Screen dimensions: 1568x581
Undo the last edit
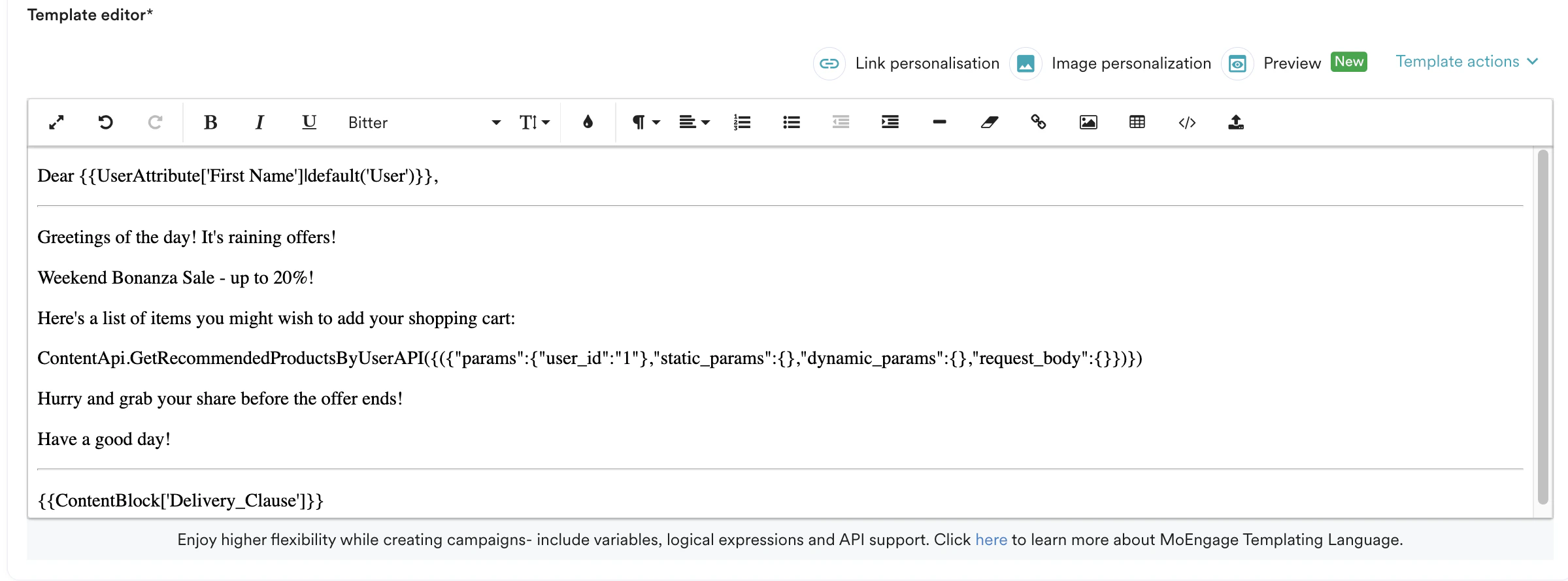click(x=105, y=122)
